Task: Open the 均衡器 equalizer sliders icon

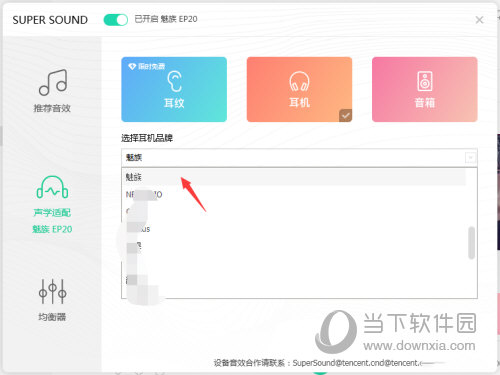Action: (x=52, y=291)
